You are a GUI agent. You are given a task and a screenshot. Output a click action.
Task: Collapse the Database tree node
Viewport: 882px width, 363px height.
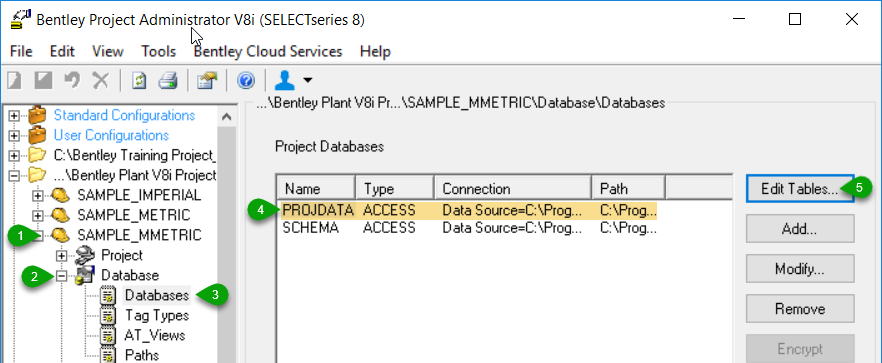pyautogui.click(x=61, y=276)
